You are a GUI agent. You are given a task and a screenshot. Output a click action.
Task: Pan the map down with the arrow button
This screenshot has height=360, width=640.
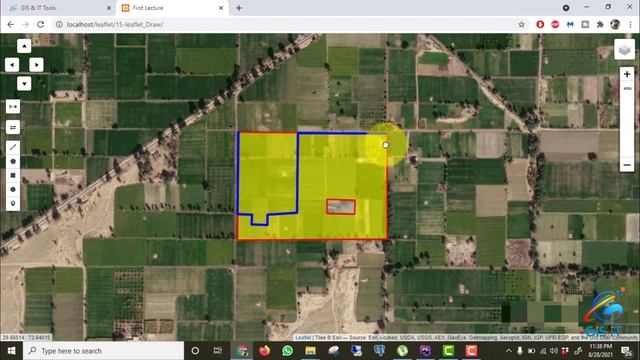24,84
